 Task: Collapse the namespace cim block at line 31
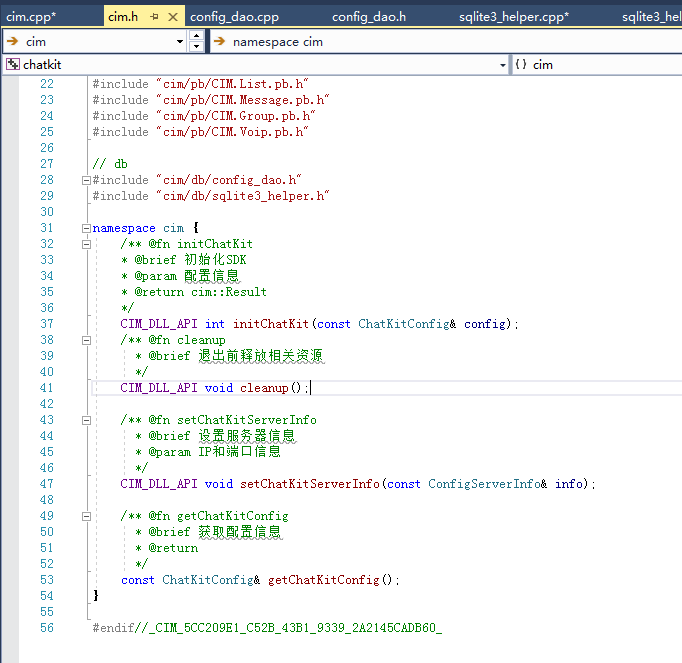coord(86,228)
